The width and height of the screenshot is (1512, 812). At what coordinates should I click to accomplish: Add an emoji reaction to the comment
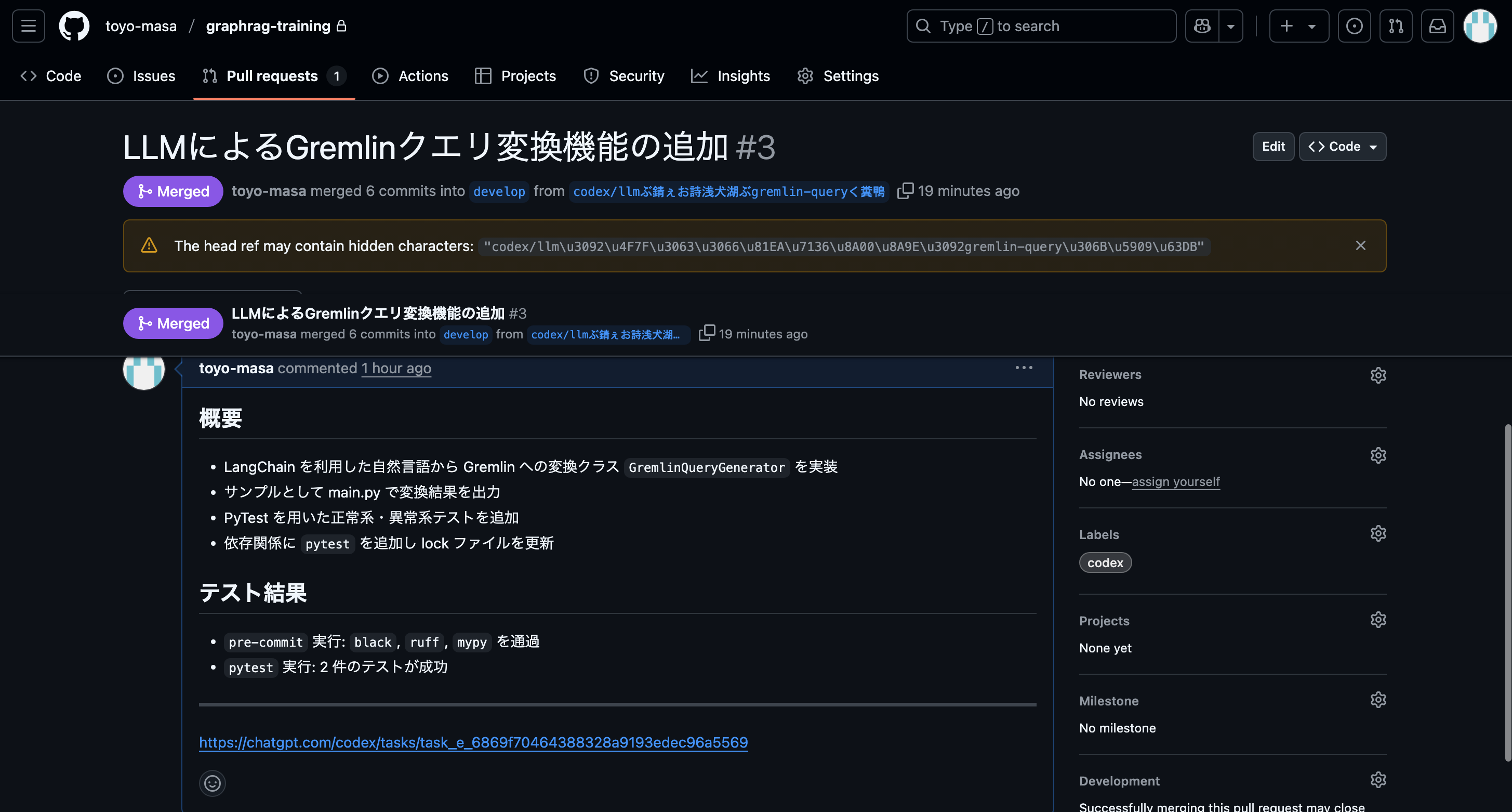pos(212,783)
